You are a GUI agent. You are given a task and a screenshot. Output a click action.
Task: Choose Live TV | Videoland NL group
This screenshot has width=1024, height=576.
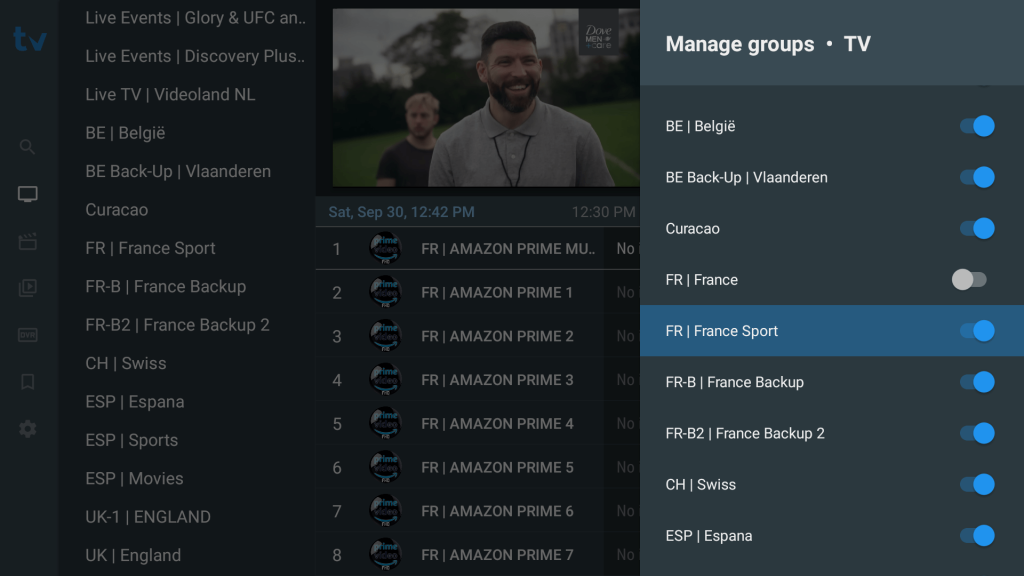(170, 94)
